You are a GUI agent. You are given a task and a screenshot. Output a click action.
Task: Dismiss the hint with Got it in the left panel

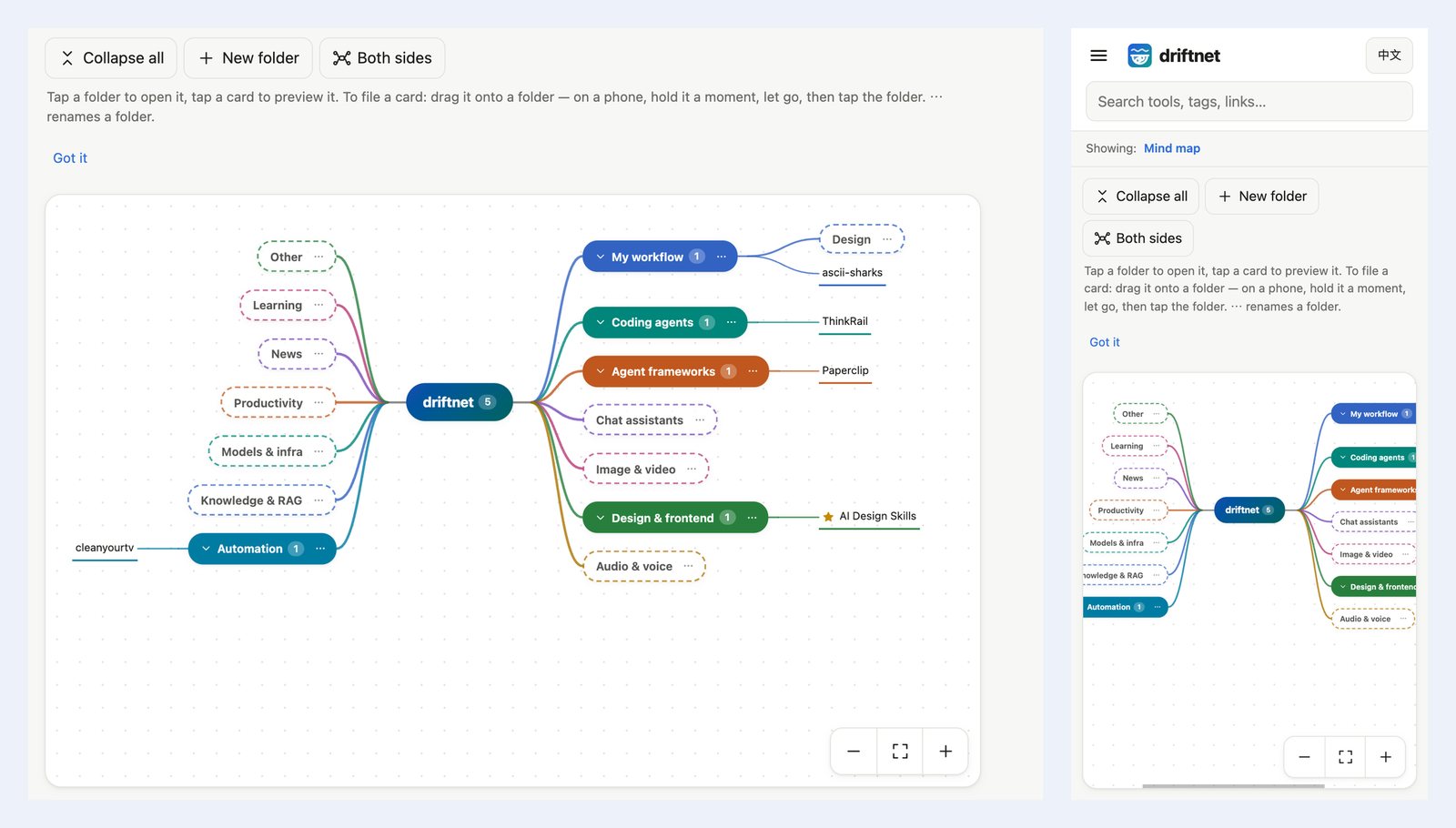(70, 158)
